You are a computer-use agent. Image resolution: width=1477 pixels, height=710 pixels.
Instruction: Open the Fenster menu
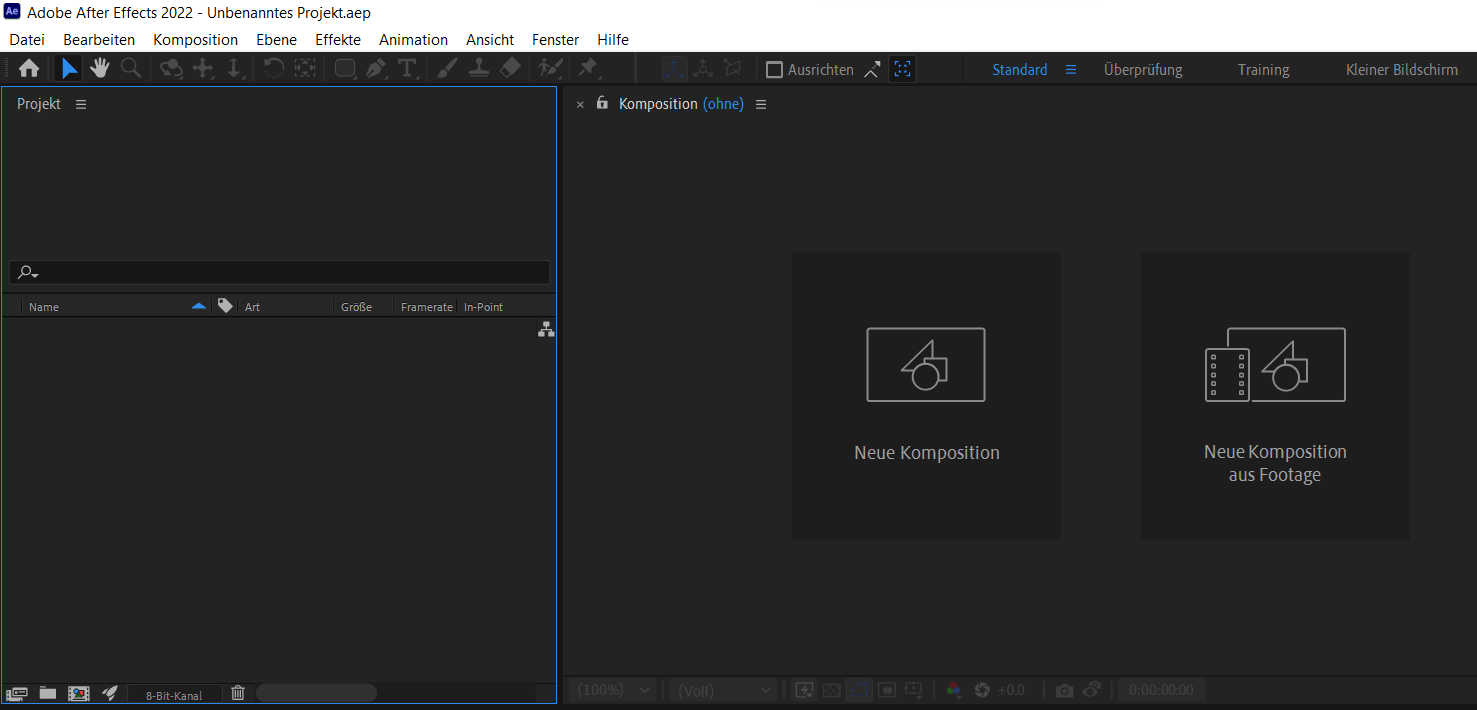555,40
